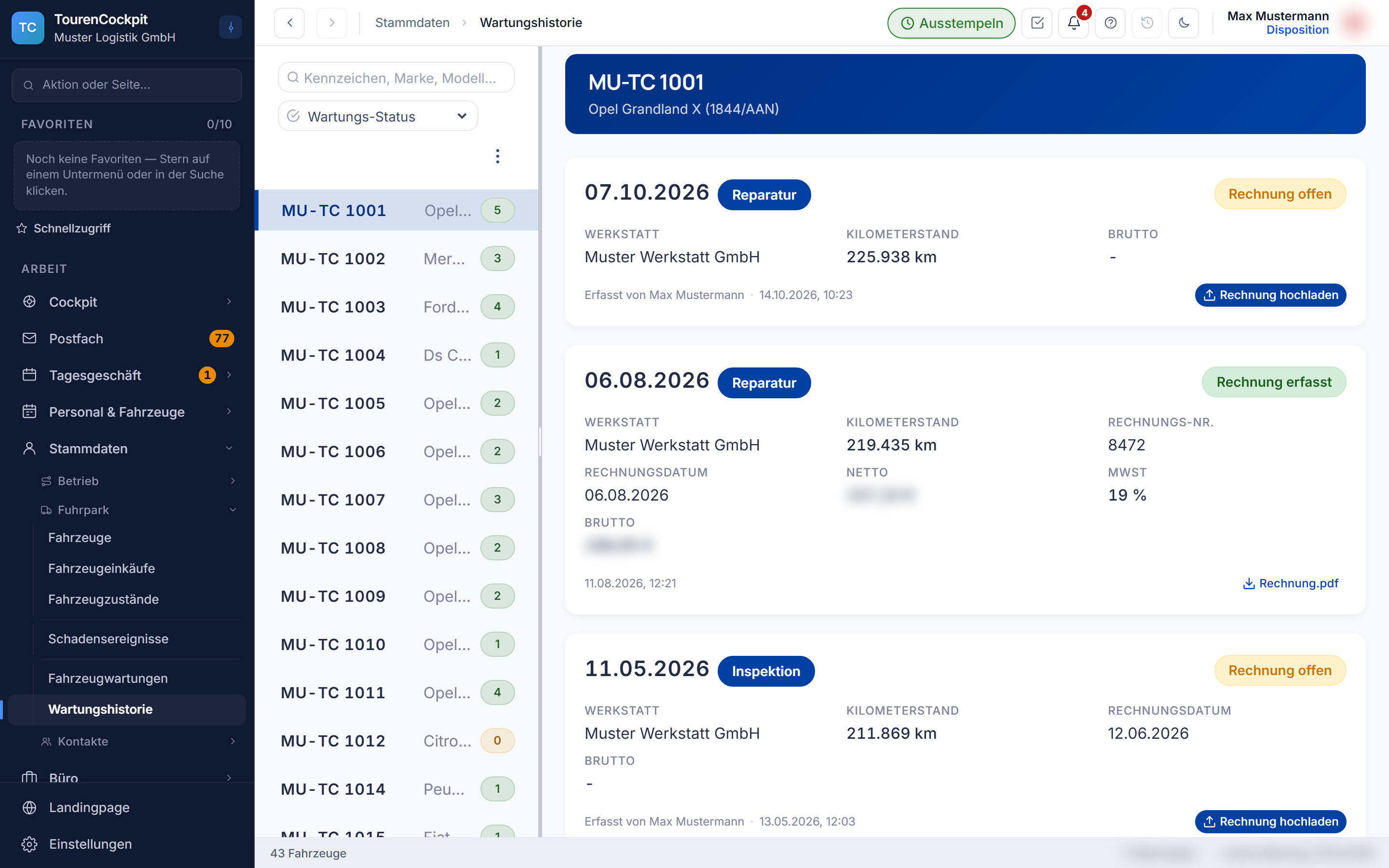Collapse the Fuhrpark submenu
Screen dimensions: 1389x868
pyautogui.click(x=138, y=510)
